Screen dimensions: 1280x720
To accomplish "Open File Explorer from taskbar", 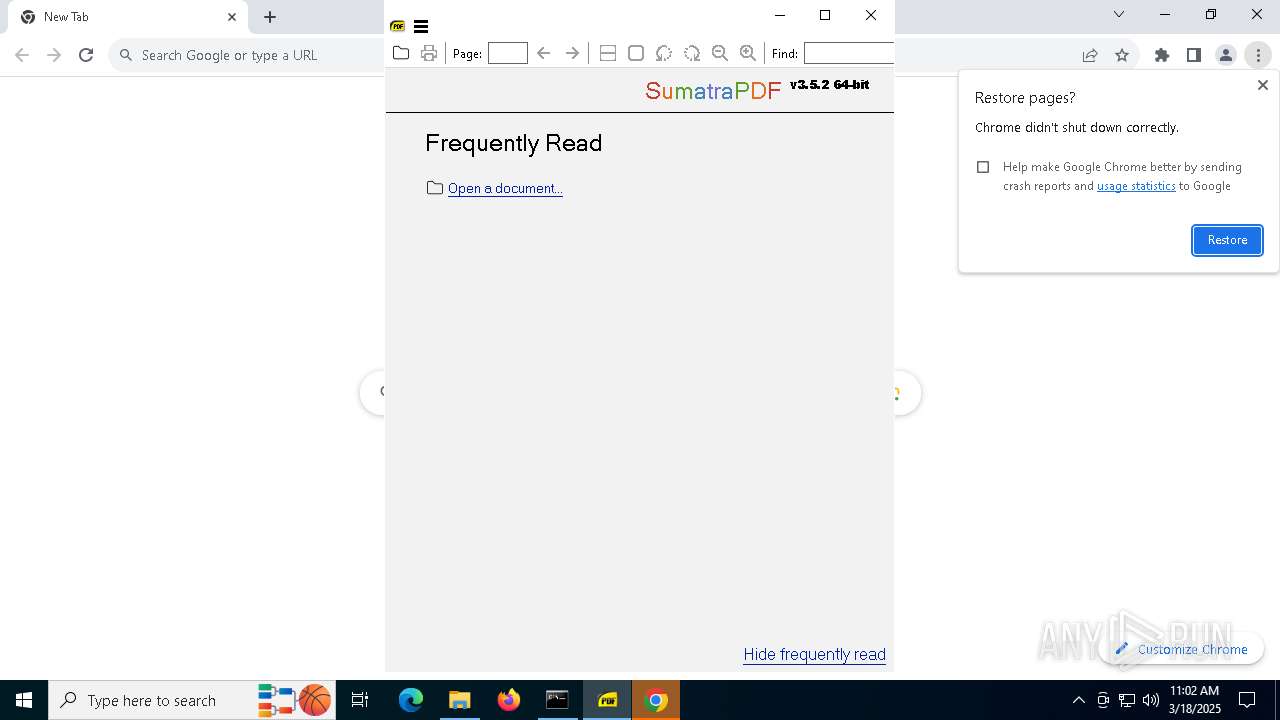I will [x=459, y=700].
